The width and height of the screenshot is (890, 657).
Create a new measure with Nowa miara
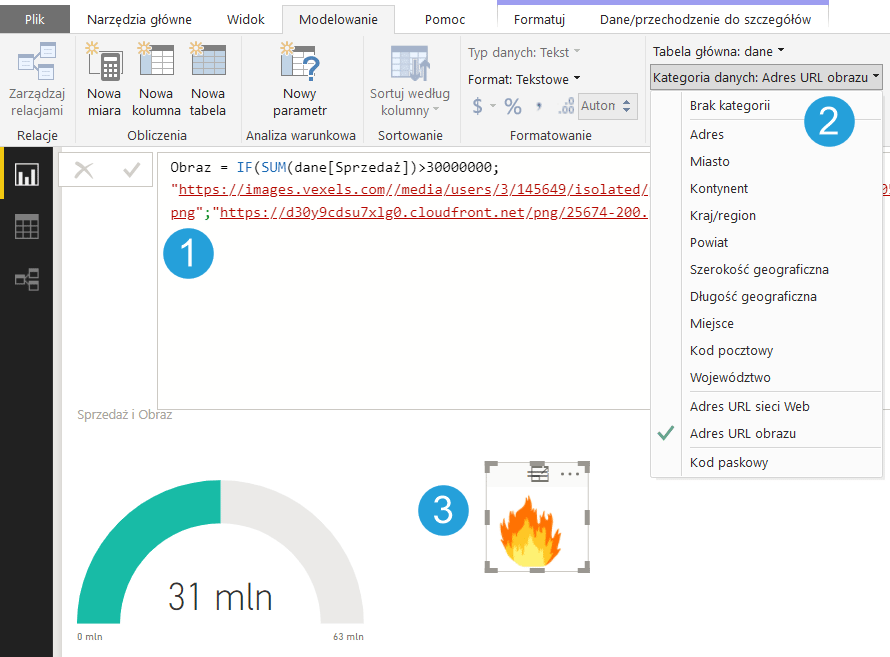104,64
